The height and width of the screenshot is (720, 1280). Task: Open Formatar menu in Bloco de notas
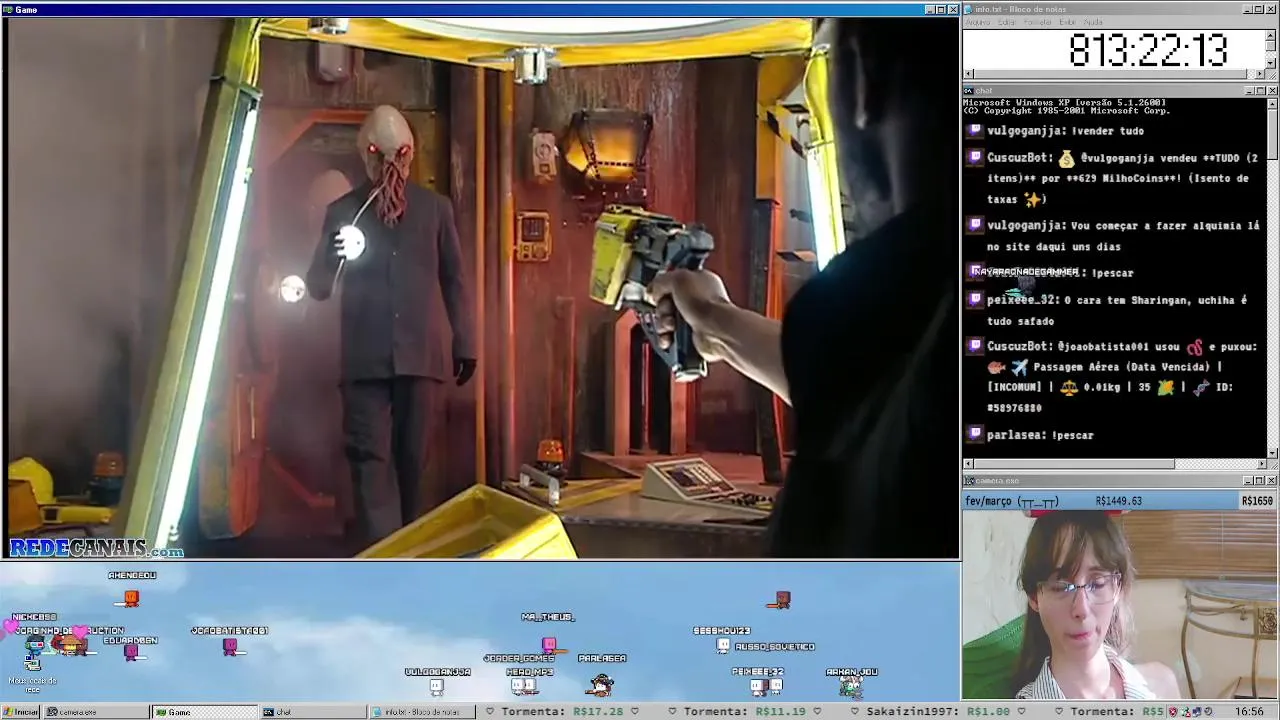[x=1038, y=22]
